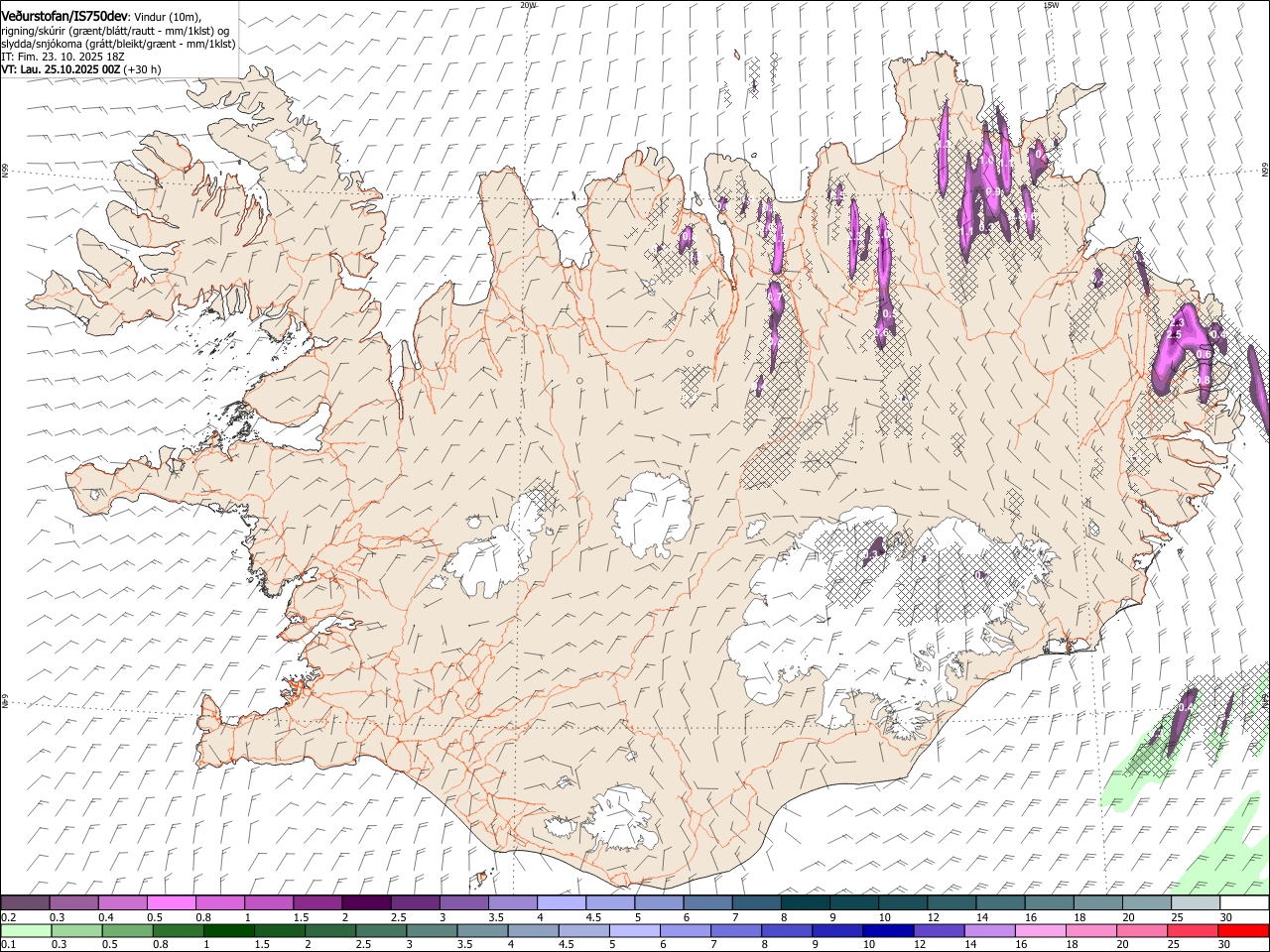Select the light purple 14 rain legend swatch
Image resolution: width=1270 pixels, height=952 pixels.
(x=987, y=930)
